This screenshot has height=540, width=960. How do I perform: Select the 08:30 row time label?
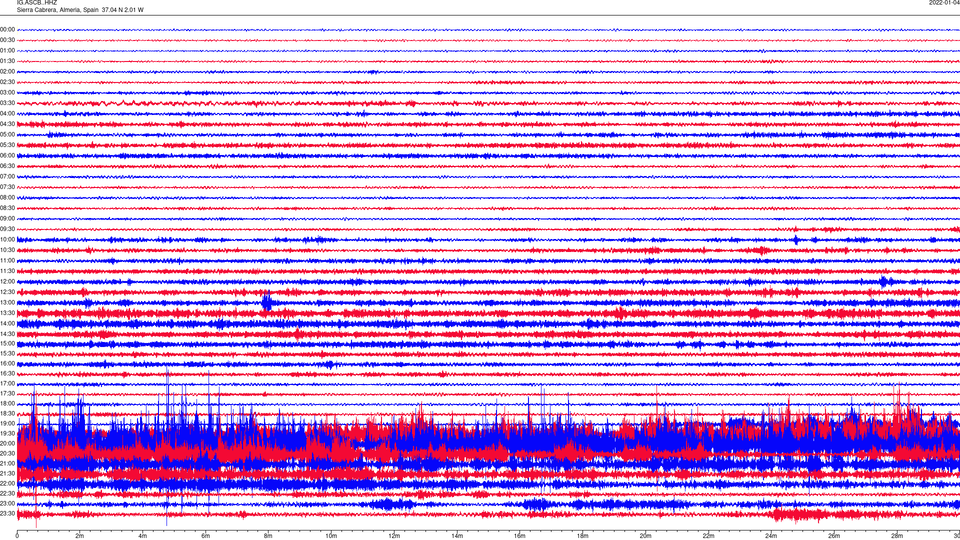[x=7, y=208]
